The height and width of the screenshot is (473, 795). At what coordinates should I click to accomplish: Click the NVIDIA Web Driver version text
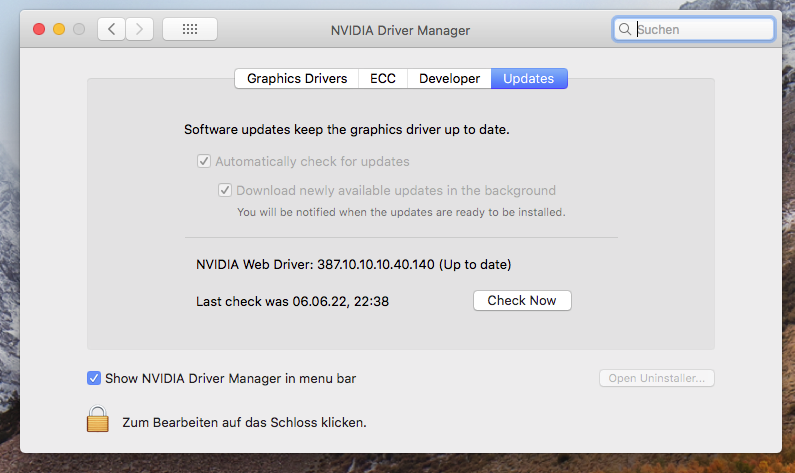point(354,265)
